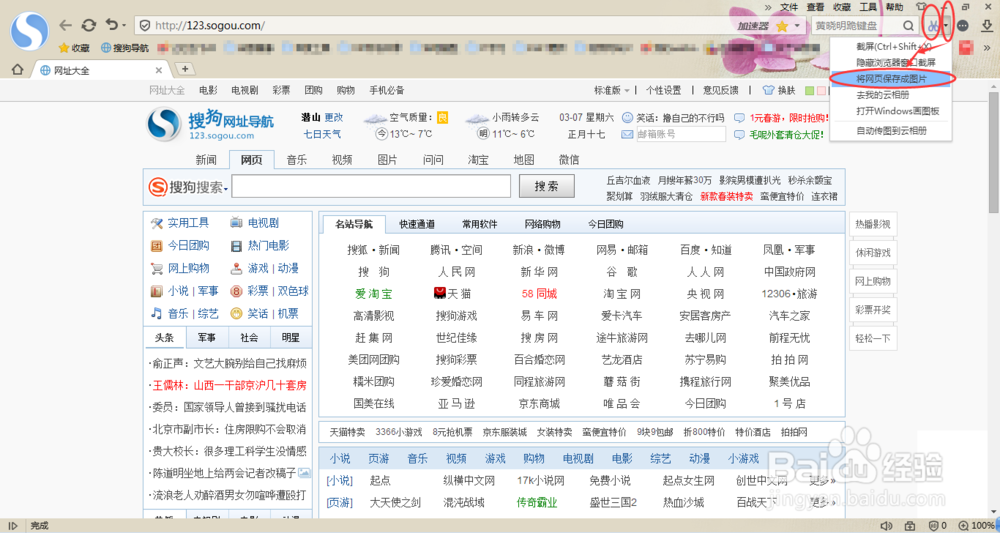1000x533 pixels.
Task: Click the dropdown arrow beside the scissors
Action: coord(946,26)
